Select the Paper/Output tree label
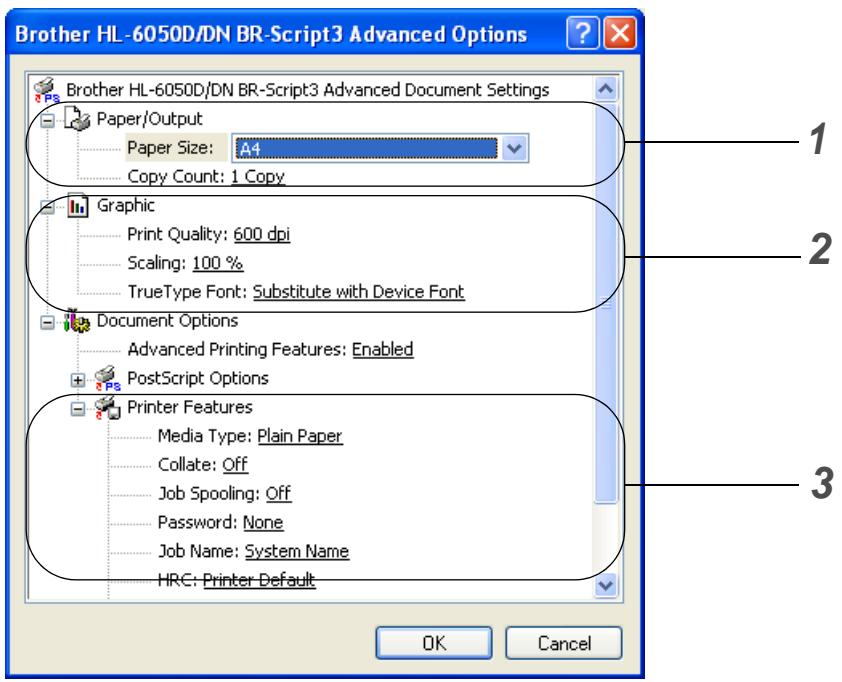 click(x=149, y=119)
